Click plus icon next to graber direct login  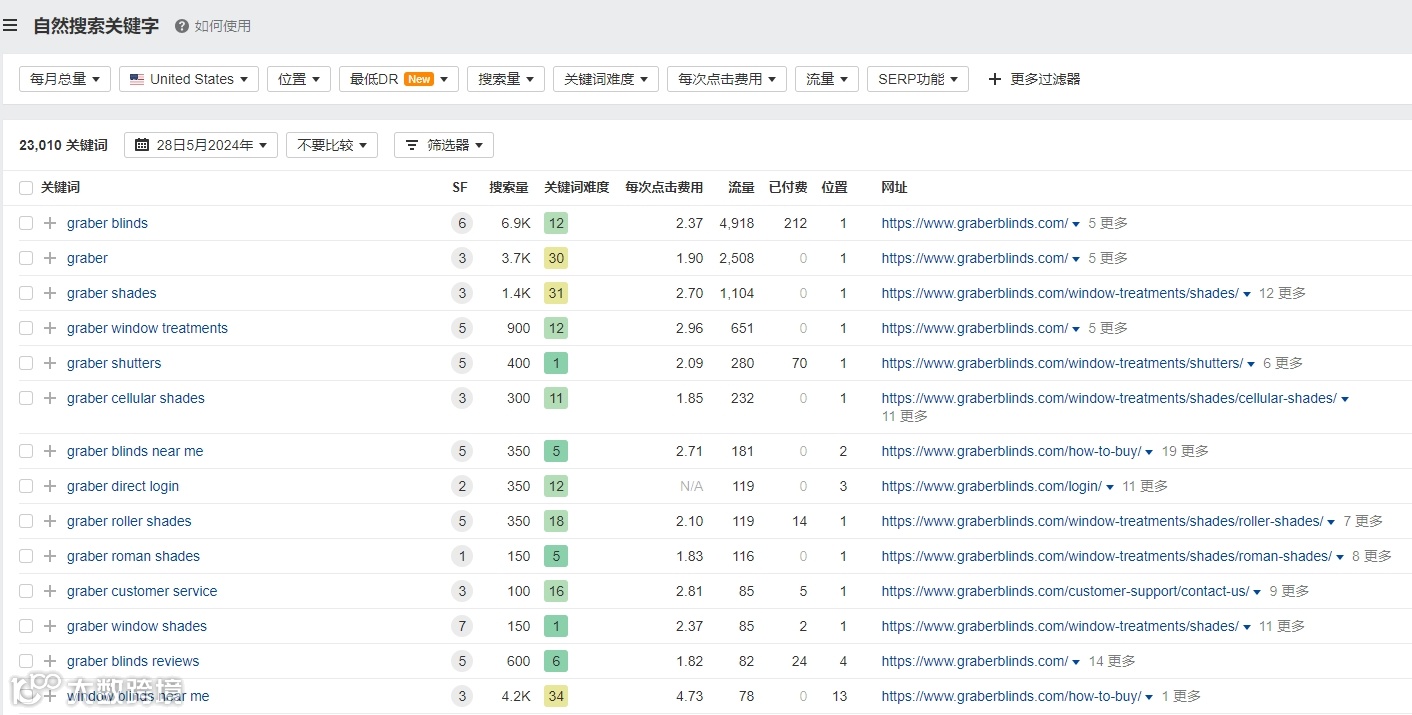50,486
